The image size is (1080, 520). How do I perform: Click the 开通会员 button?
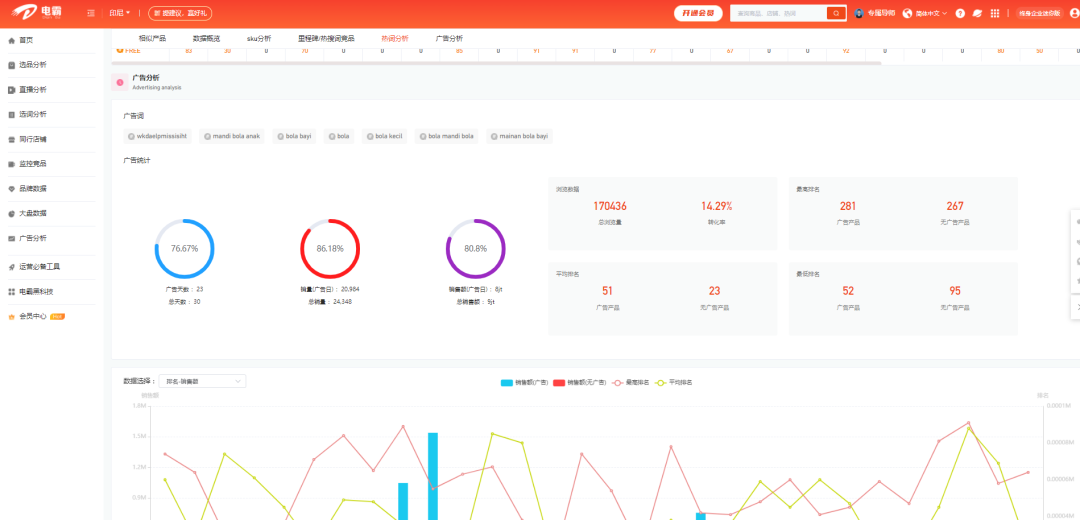coord(698,13)
